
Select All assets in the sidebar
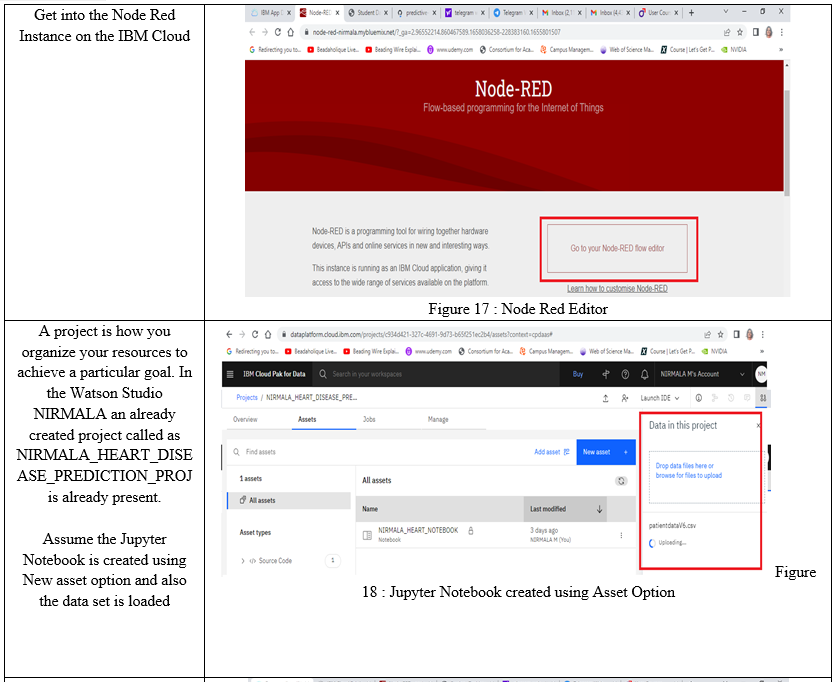[x=289, y=501]
